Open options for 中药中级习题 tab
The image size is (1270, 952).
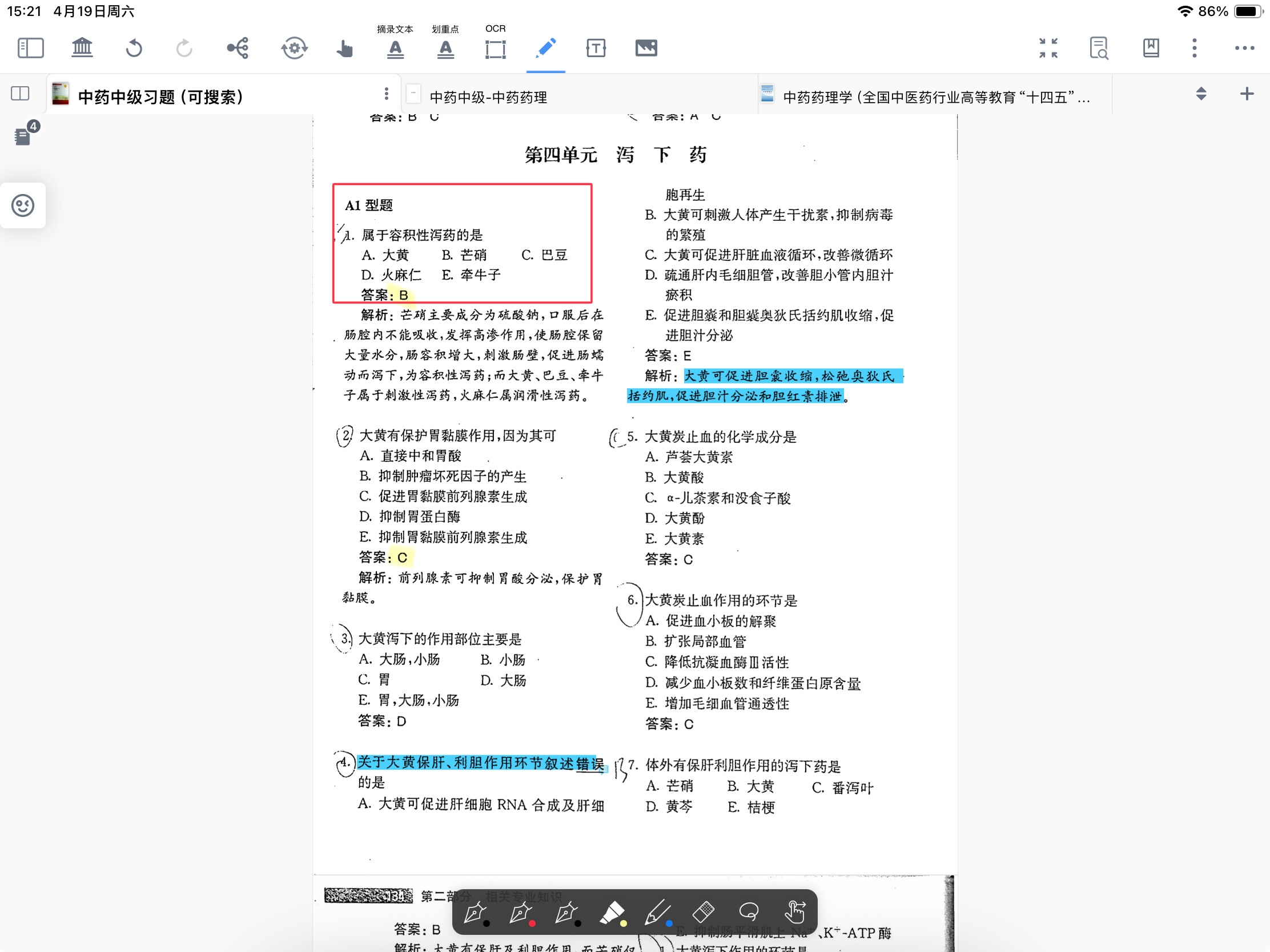[387, 94]
